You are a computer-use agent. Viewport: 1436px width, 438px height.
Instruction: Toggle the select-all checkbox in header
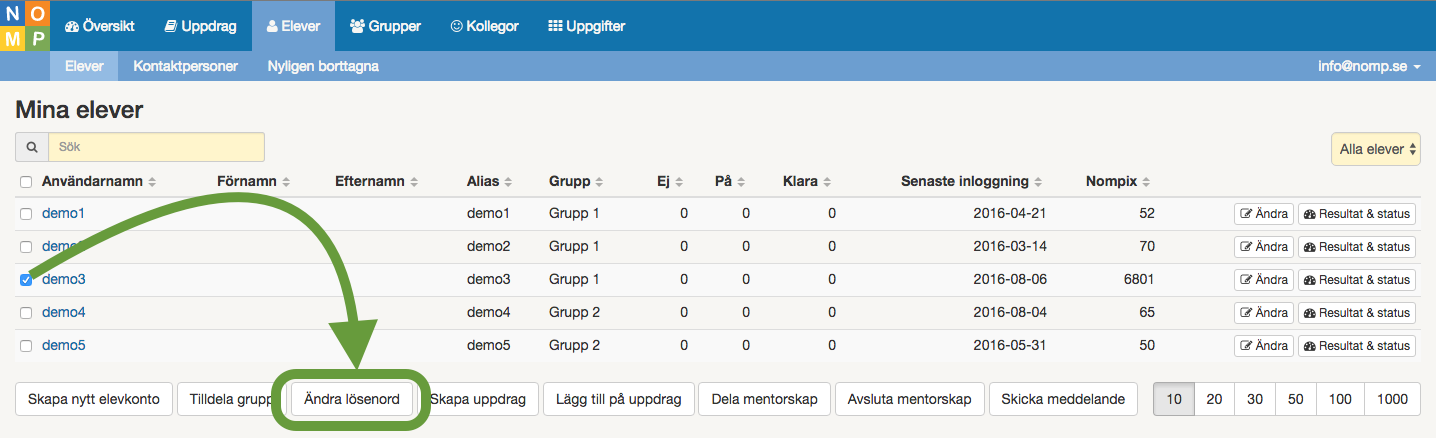pyautogui.click(x=26, y=182)
